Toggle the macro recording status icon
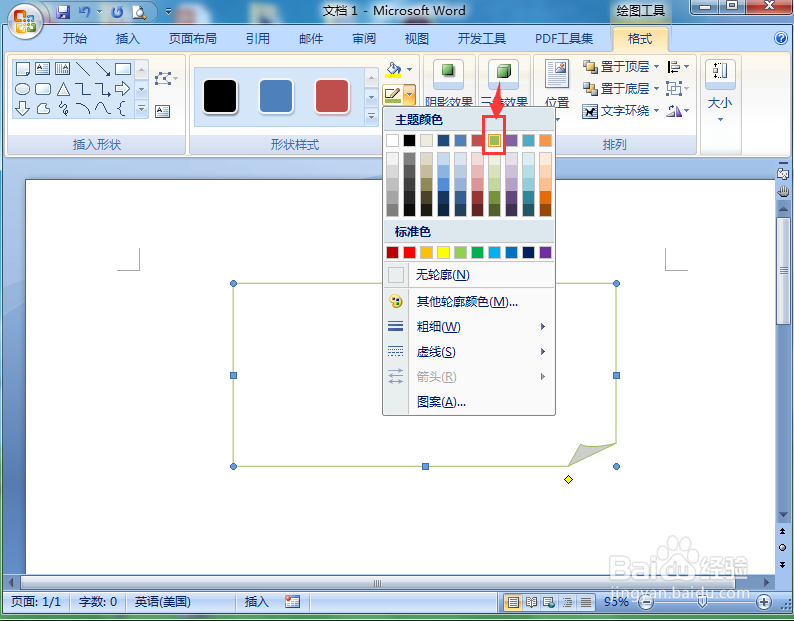 point(292,602)
